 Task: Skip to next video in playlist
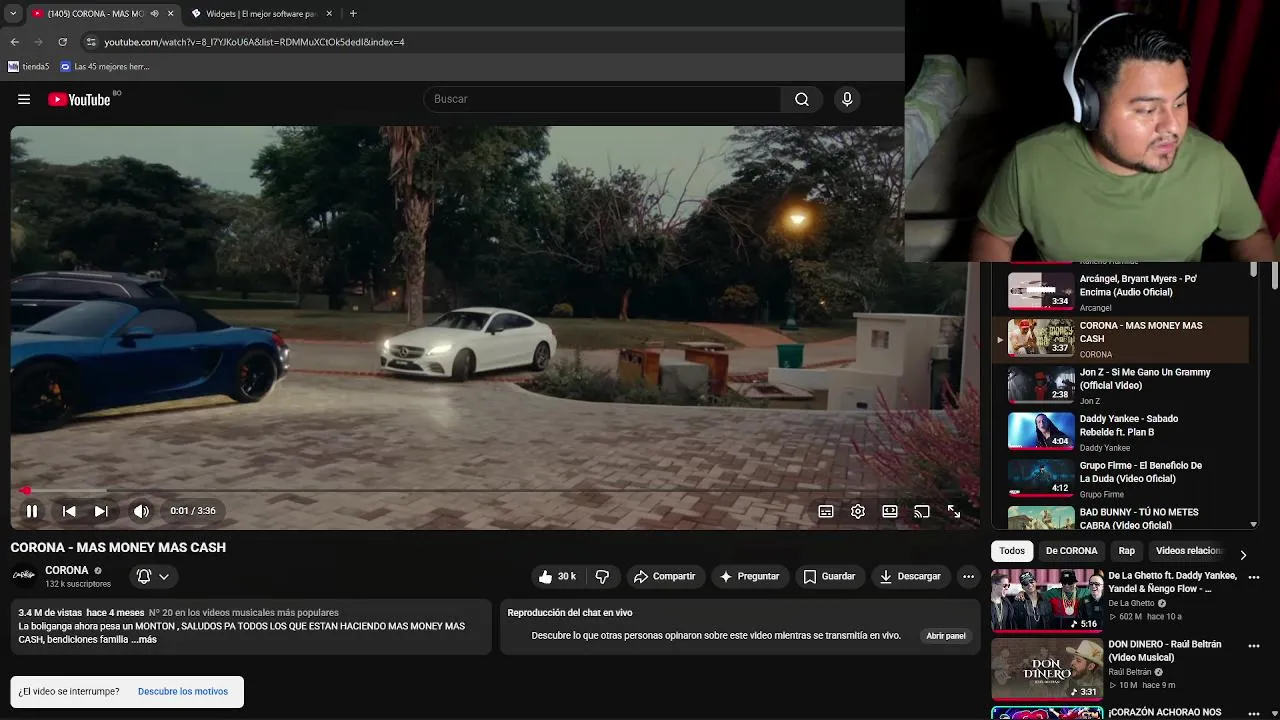101,511
